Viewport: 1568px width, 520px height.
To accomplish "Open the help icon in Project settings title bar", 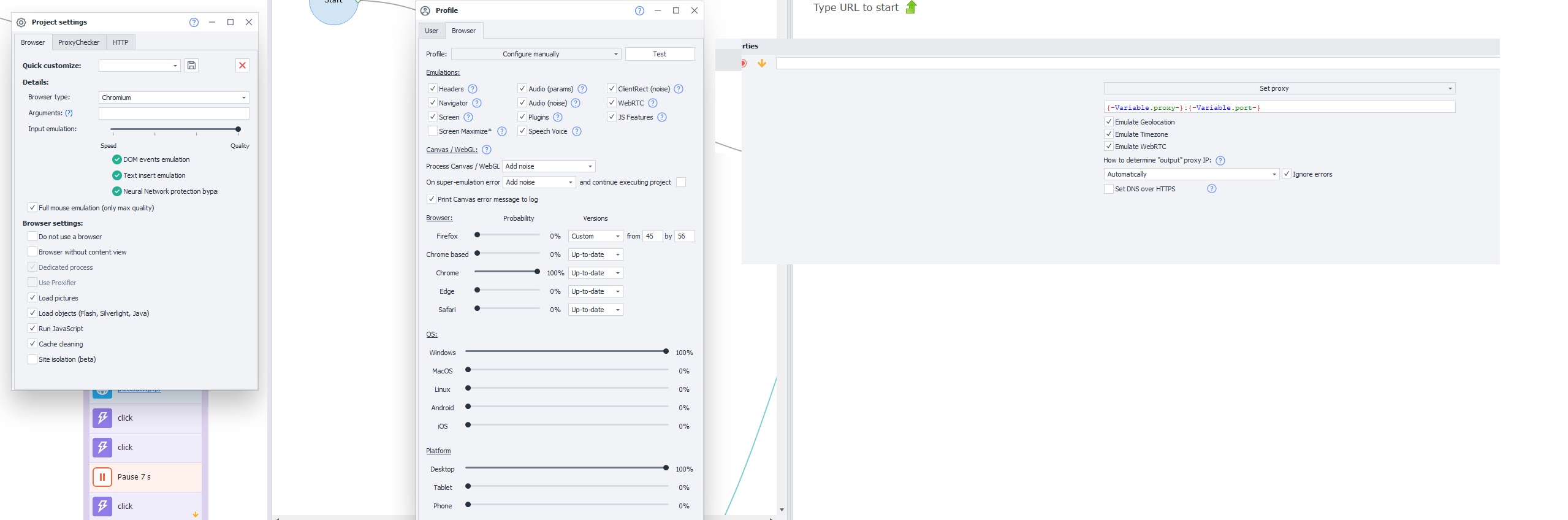I will (194, 22).
